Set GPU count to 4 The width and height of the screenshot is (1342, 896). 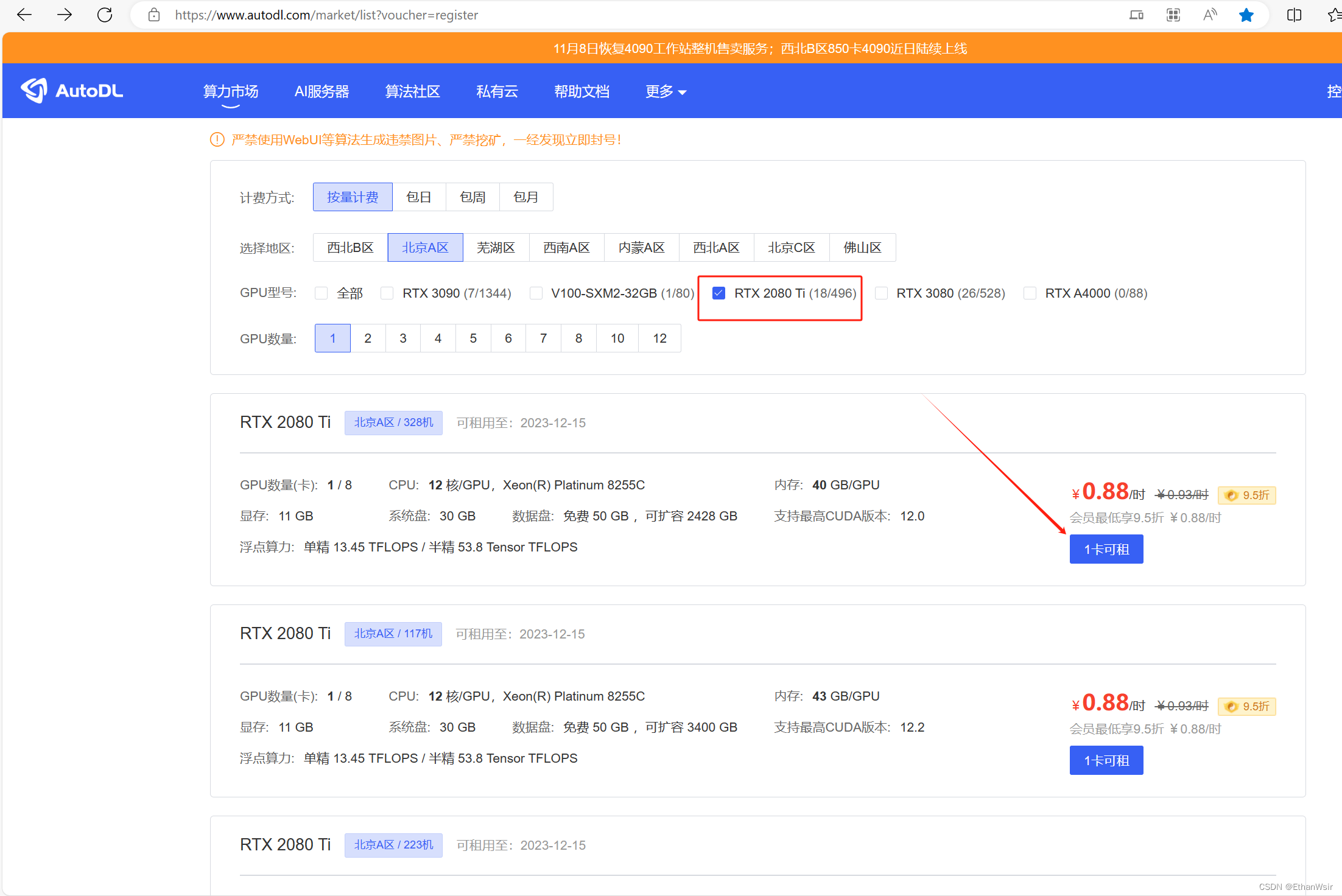click(x=438, y=338)
